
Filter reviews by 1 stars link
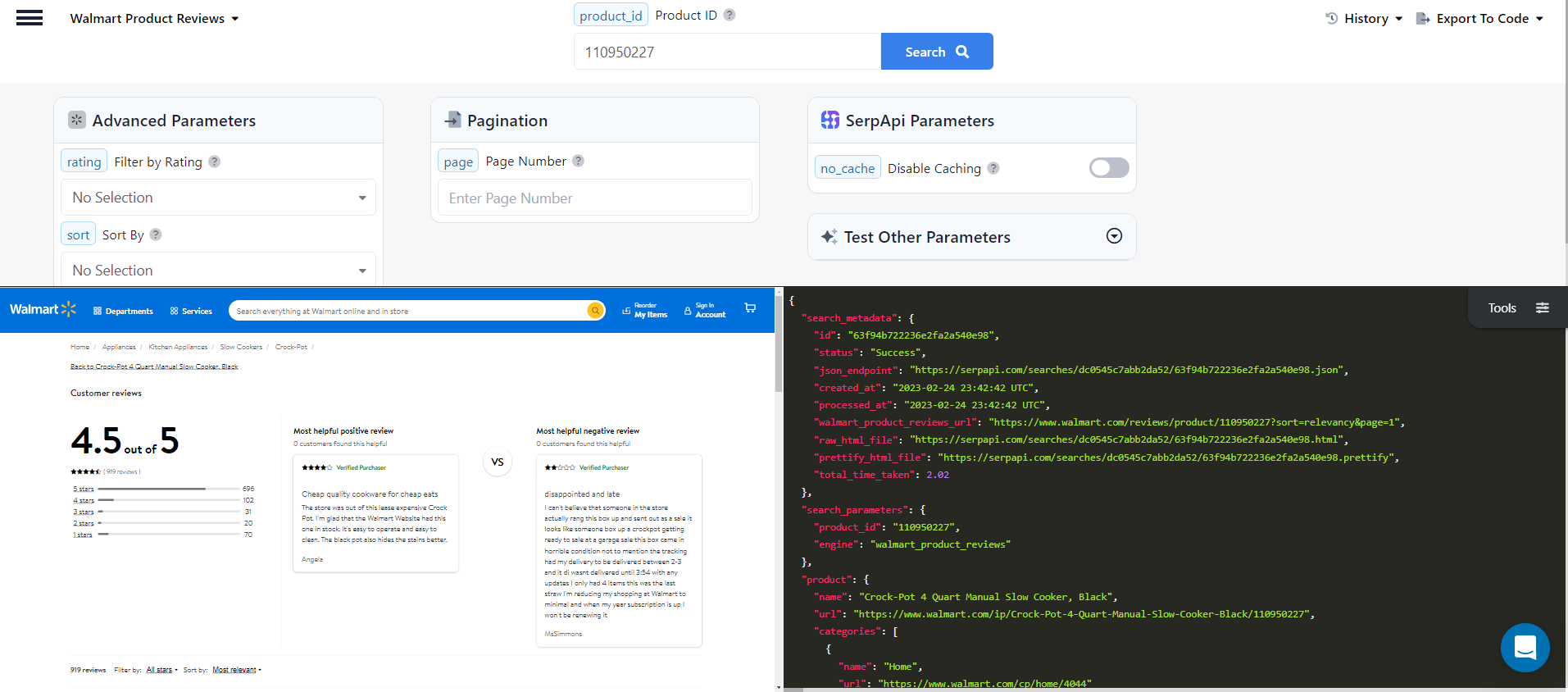click(x=83, y=535)
